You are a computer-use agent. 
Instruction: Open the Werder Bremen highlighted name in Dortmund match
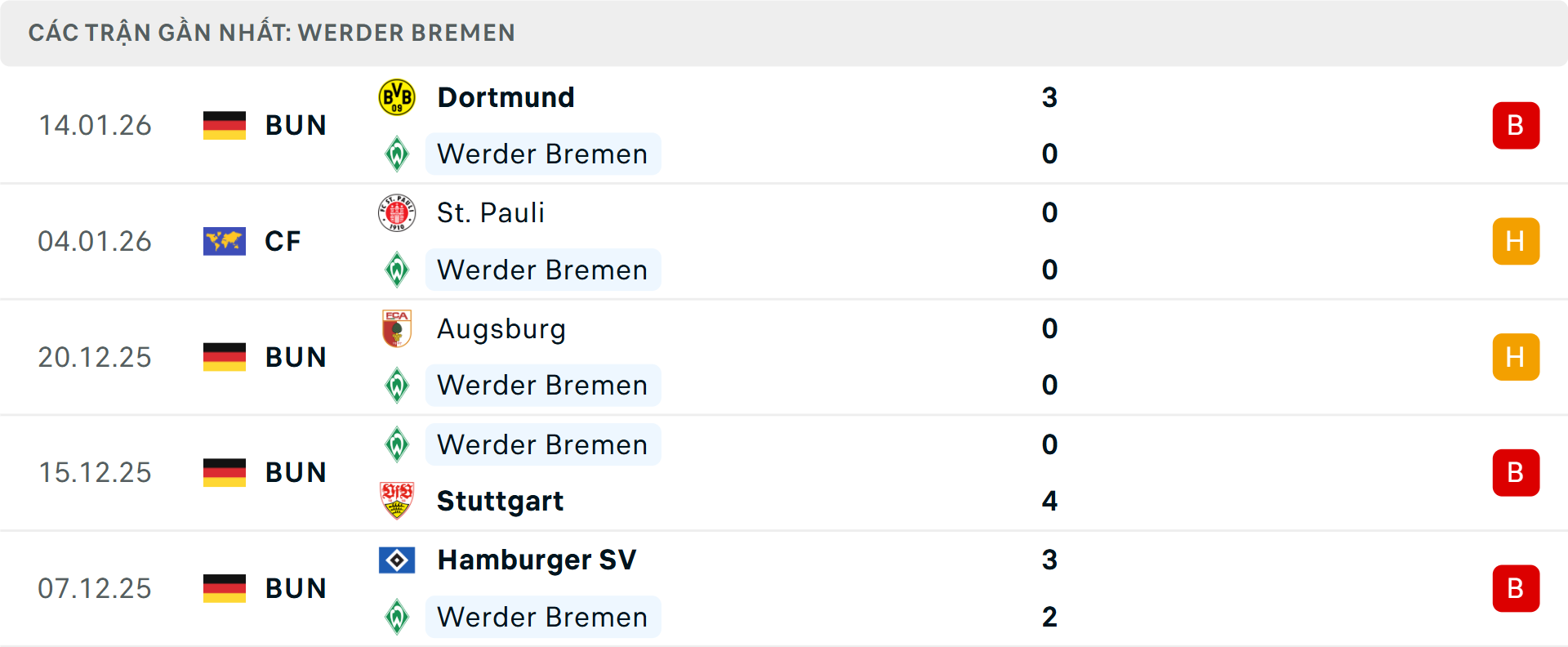click(x=542, y=154)
